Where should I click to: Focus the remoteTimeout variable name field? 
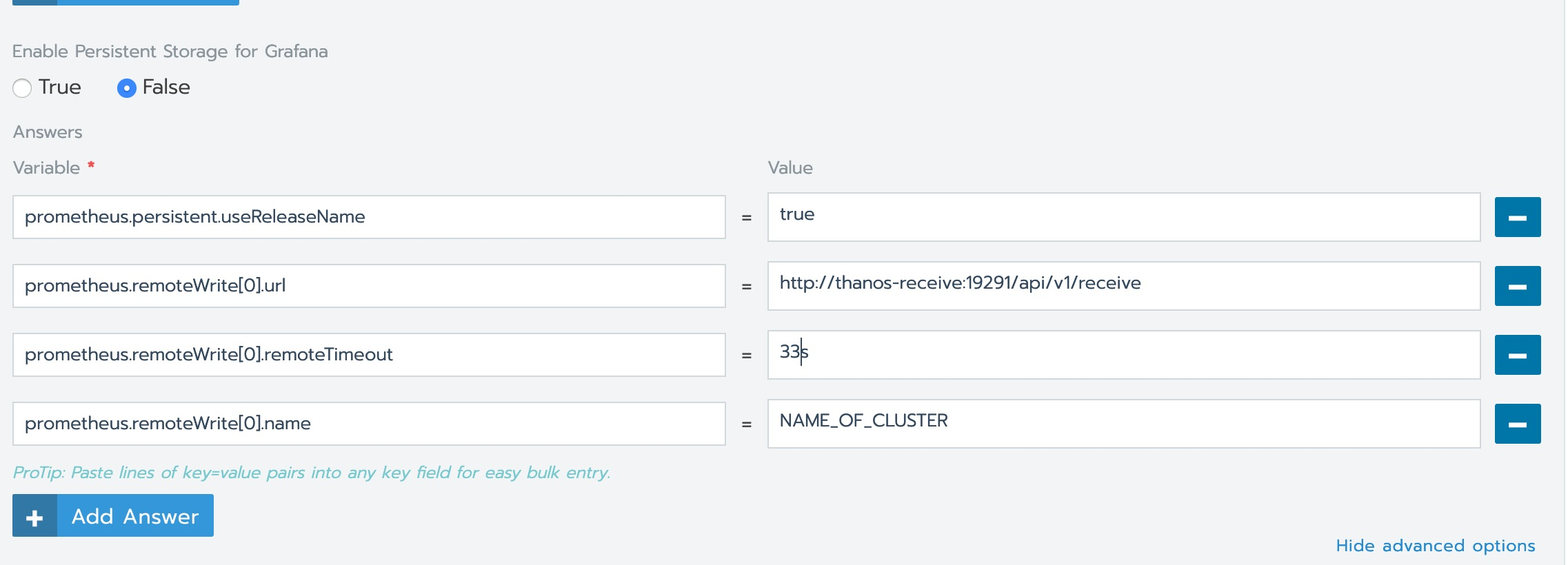(368, 355)
